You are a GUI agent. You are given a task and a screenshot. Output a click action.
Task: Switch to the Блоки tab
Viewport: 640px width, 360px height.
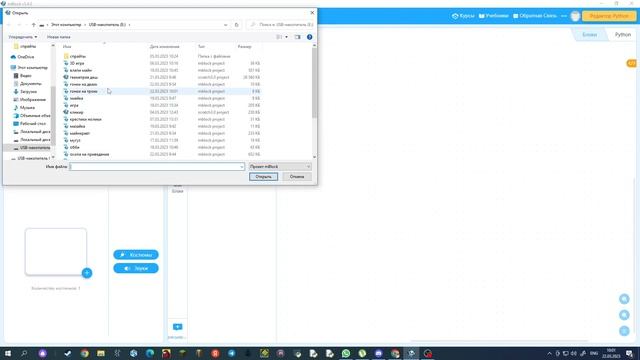click(x=589, y=35)
